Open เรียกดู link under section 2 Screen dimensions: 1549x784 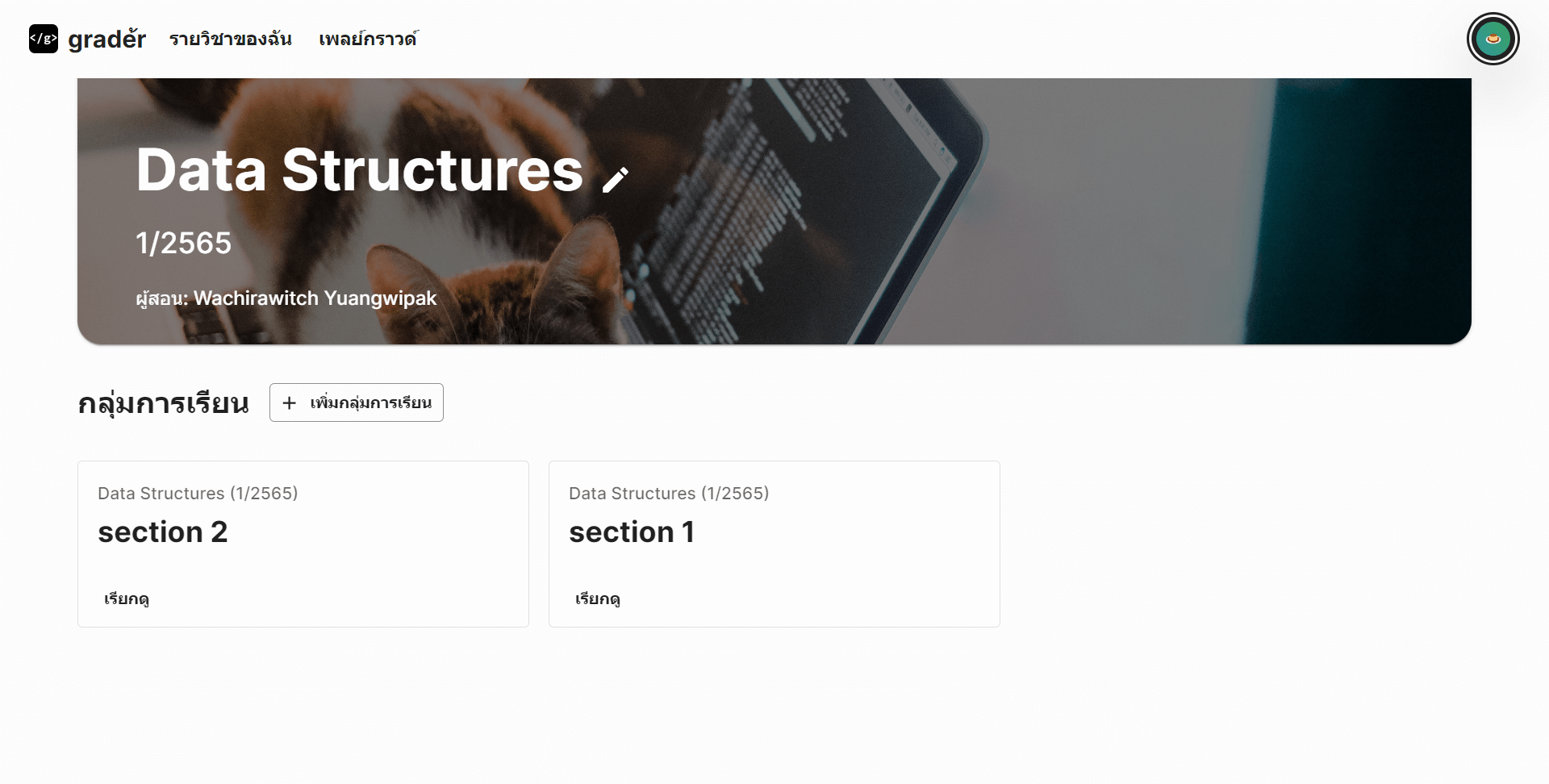click(126, 598)
